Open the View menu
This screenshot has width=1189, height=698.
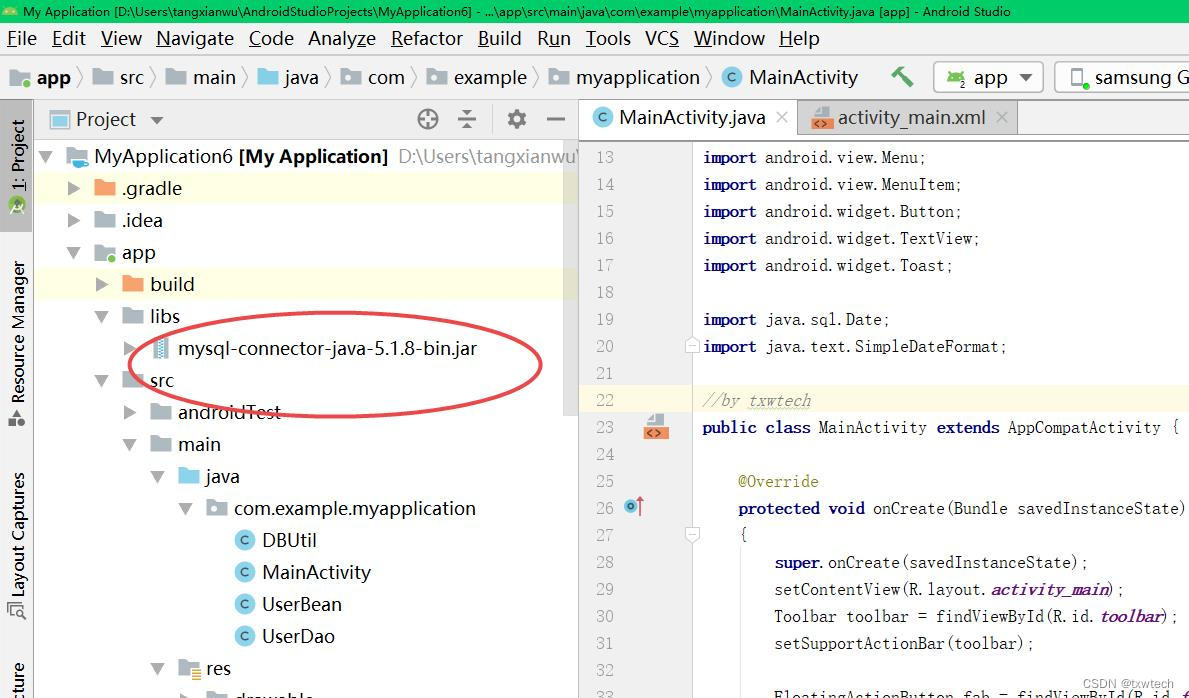coord(121,39)
